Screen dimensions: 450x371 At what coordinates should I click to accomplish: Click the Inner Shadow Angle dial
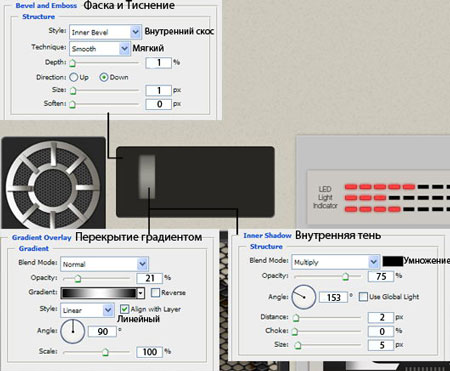point(304,297)
